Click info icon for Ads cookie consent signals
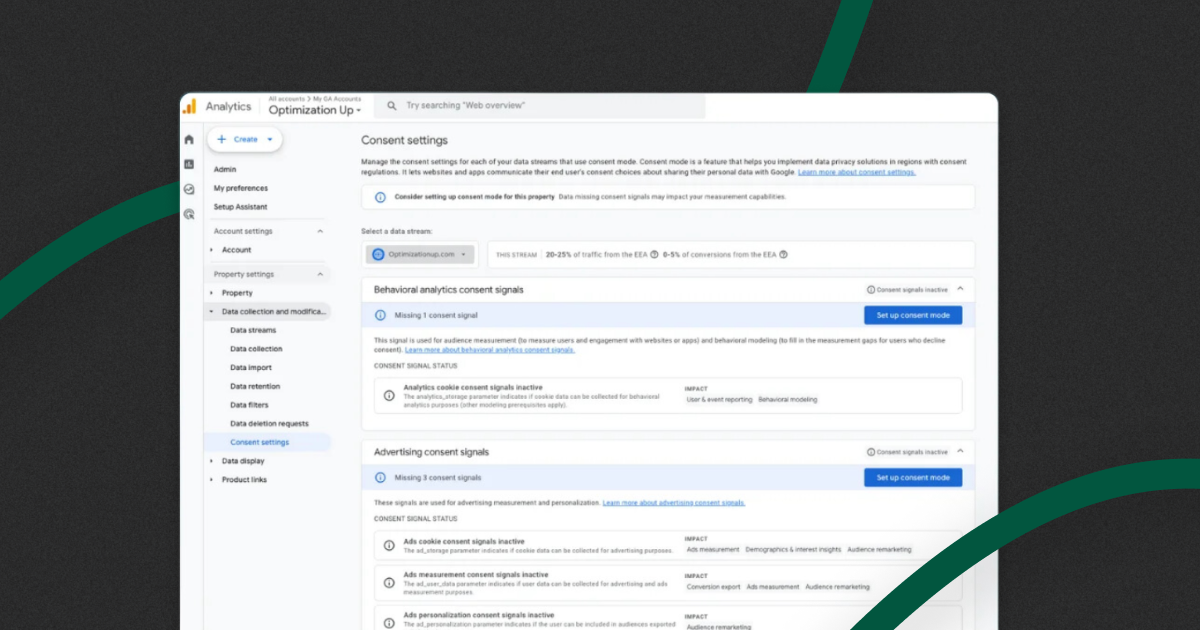1200x630 pixels. tap(389, 546)
